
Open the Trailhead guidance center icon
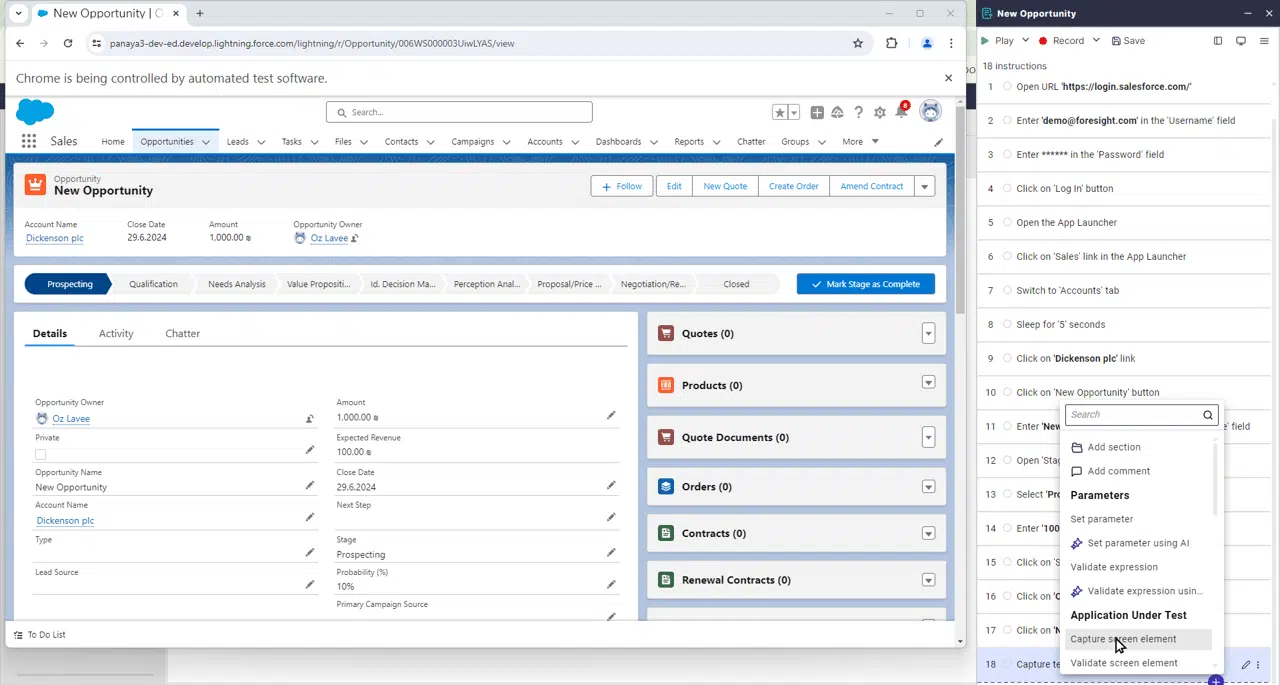click(x=838, y=113)
